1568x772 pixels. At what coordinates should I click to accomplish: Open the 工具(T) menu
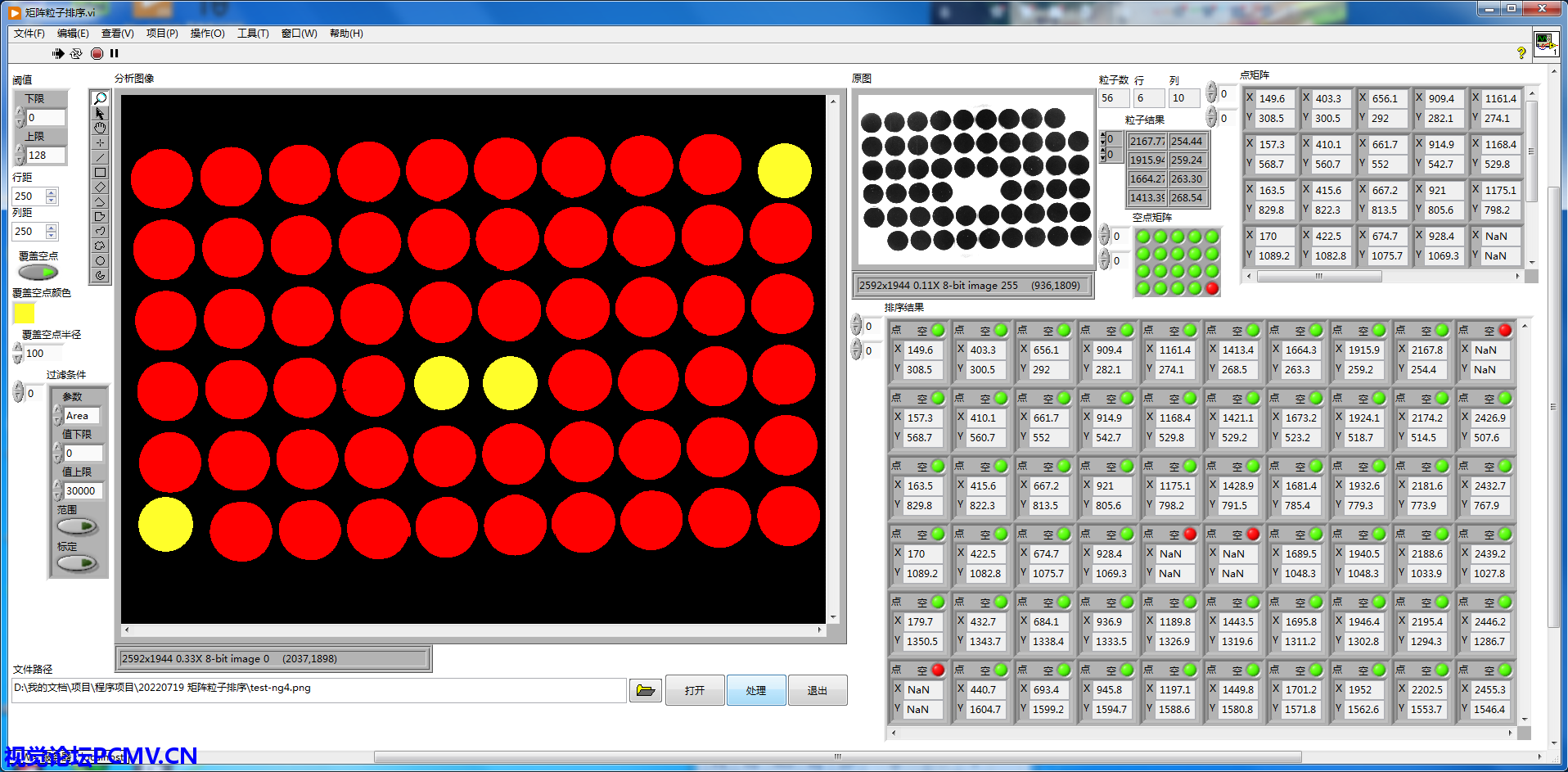click(x=253, y=34)
